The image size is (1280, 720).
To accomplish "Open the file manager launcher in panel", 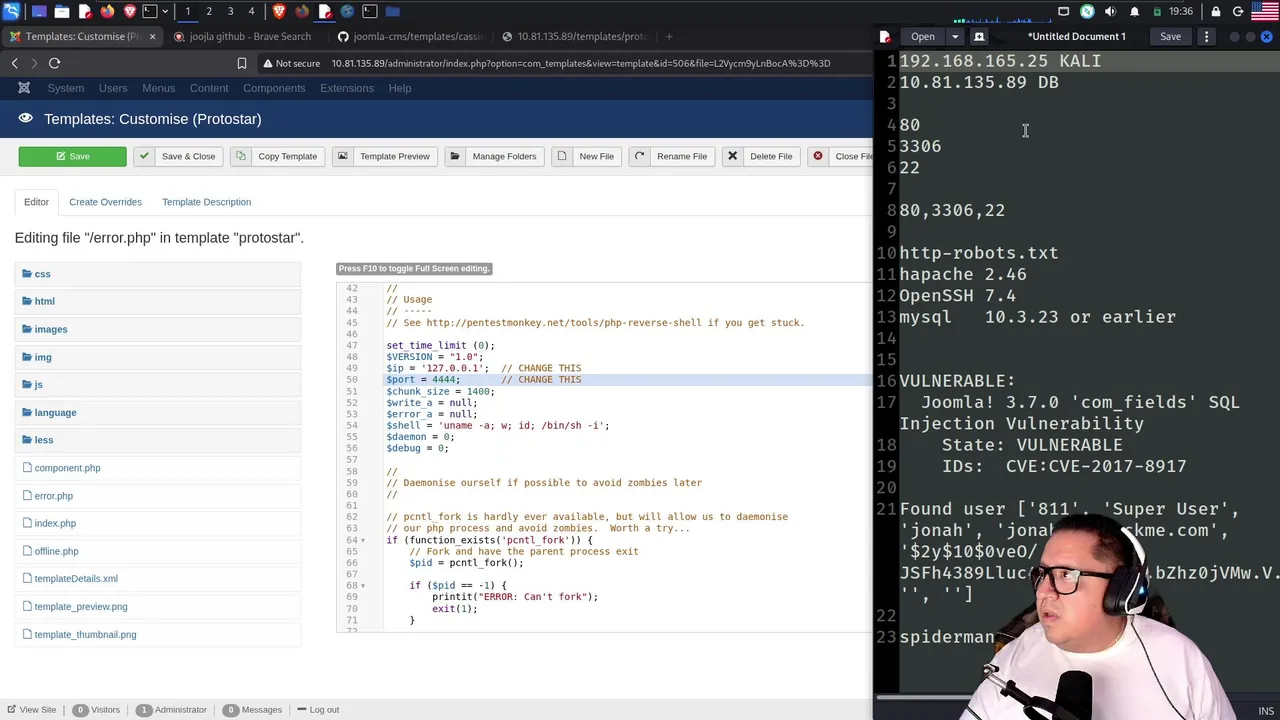I will pos(62,11).
